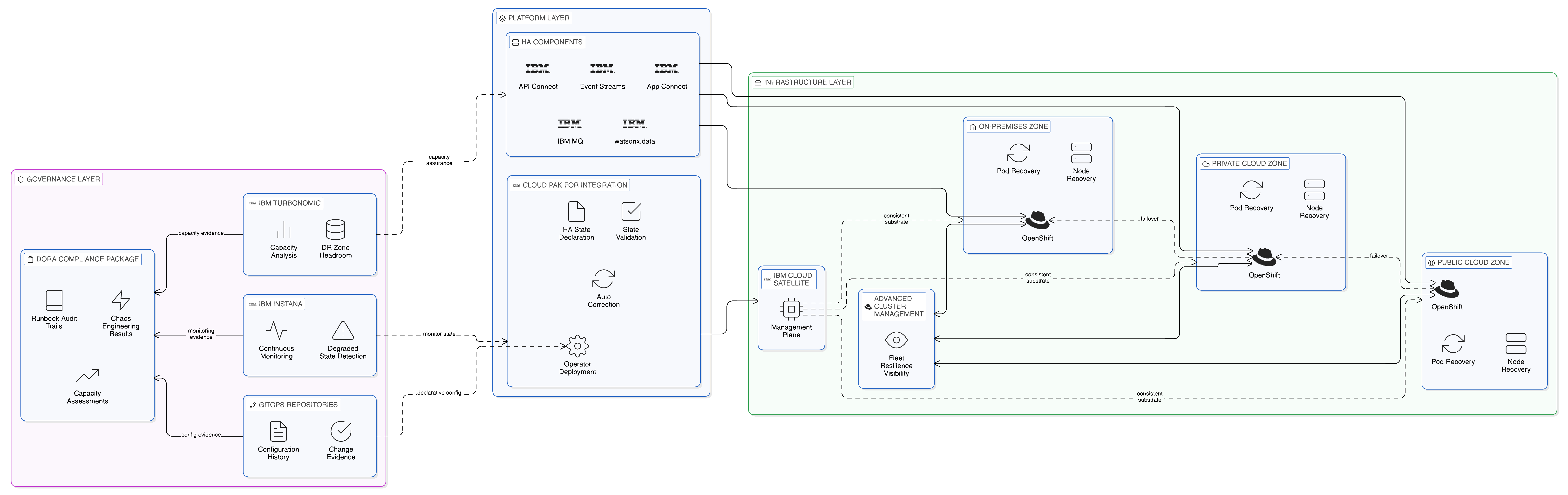Screen dimensions: 1568x495
Task: Click the DR Zone Headroom database icon
Action: click(335, 230)
